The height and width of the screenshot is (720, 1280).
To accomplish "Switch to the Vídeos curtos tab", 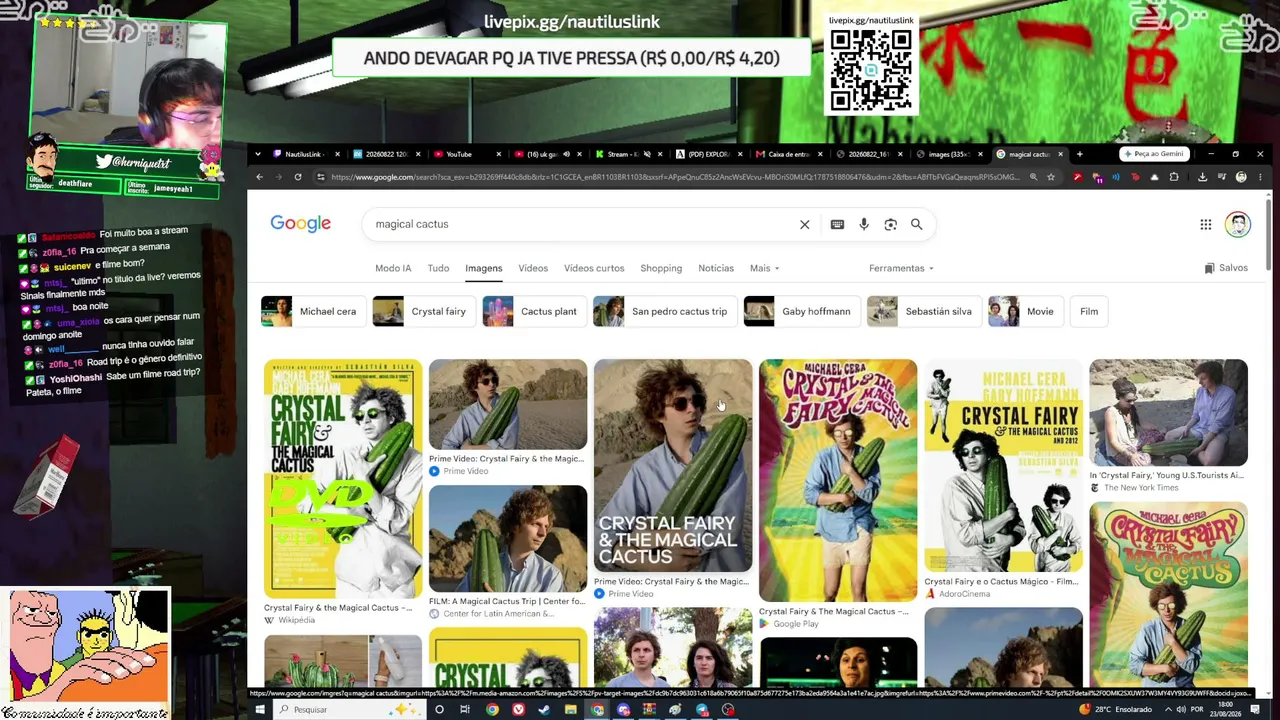I will coord(594,268).
